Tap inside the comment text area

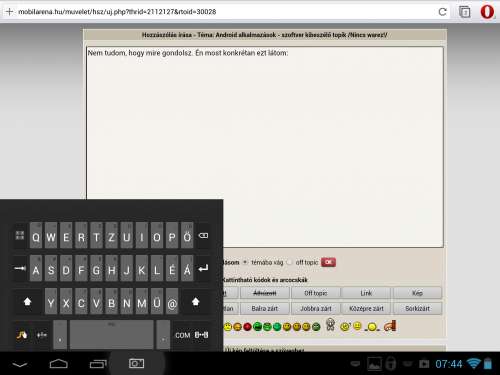tap(265, 147)
